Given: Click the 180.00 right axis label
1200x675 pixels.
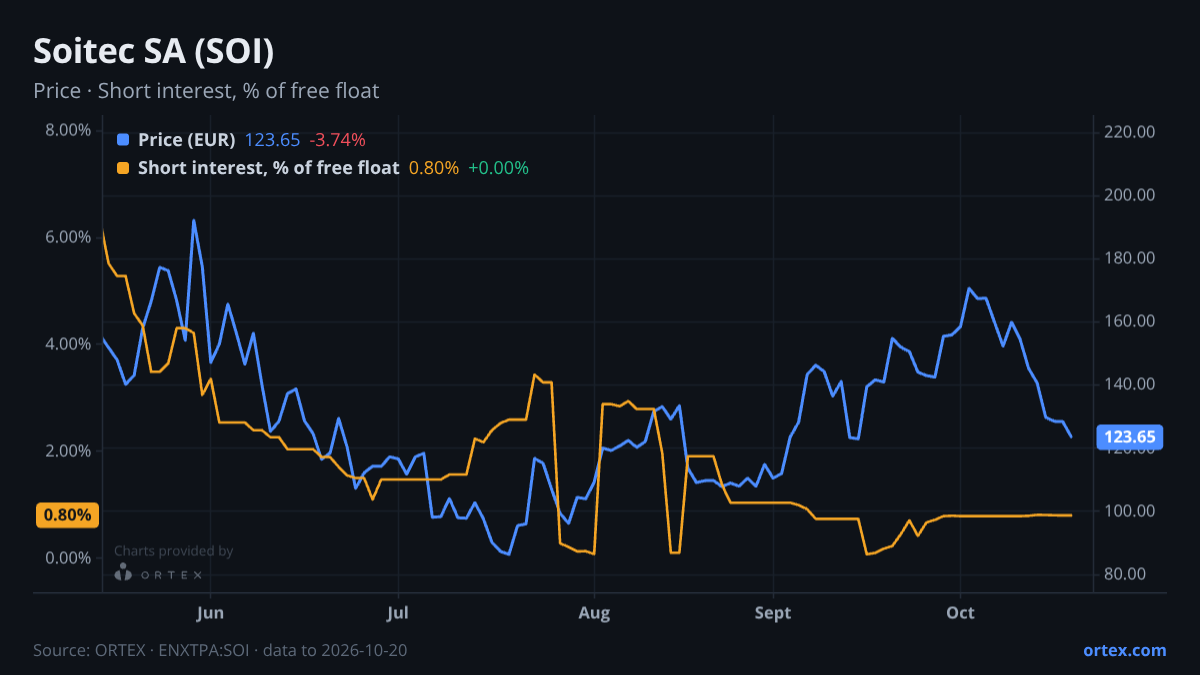Looking at the screenshot, I should [x=1131, y=258].
